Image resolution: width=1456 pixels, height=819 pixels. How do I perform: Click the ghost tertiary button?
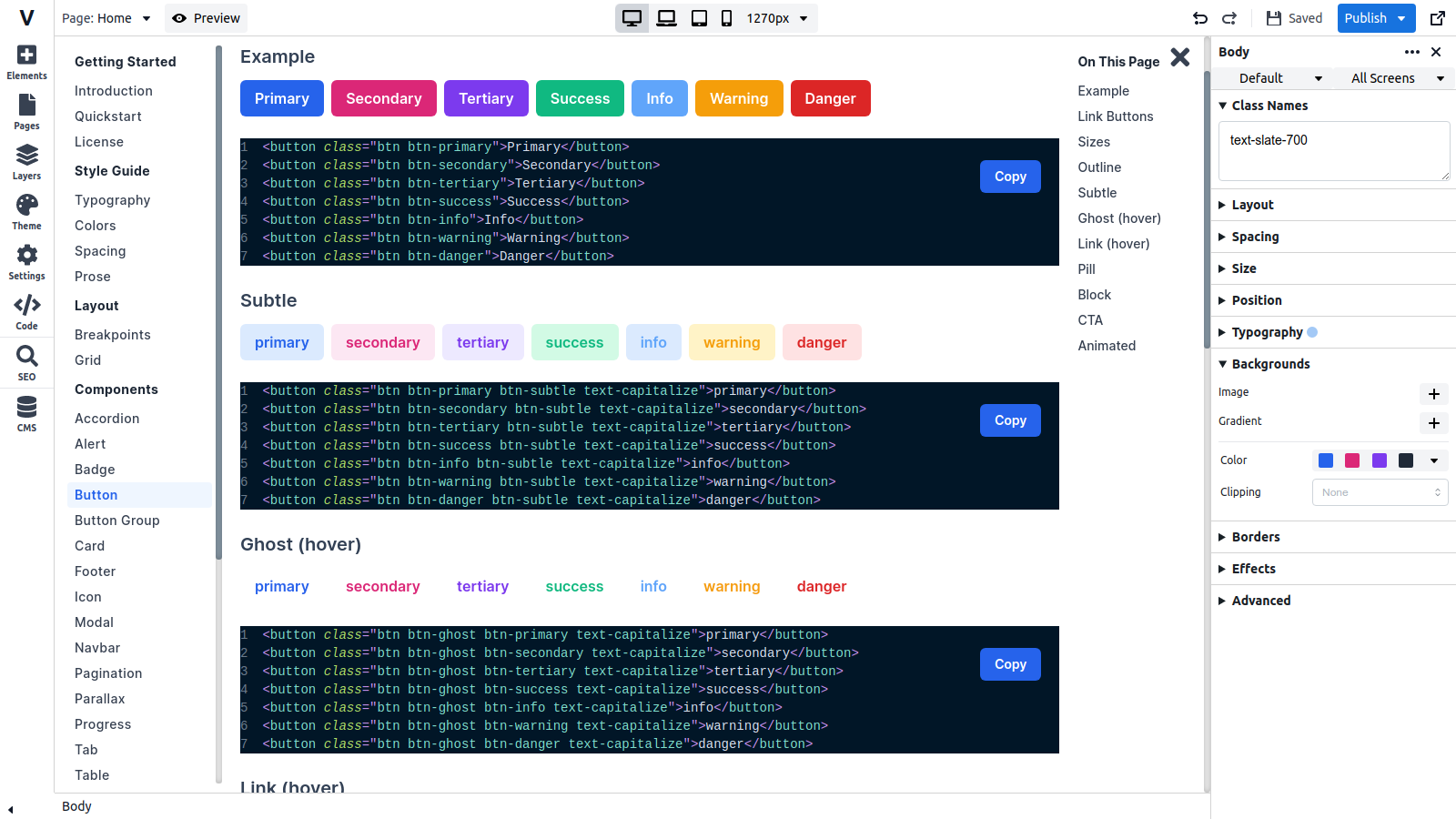pyautogui.click(x=482, y=586)
